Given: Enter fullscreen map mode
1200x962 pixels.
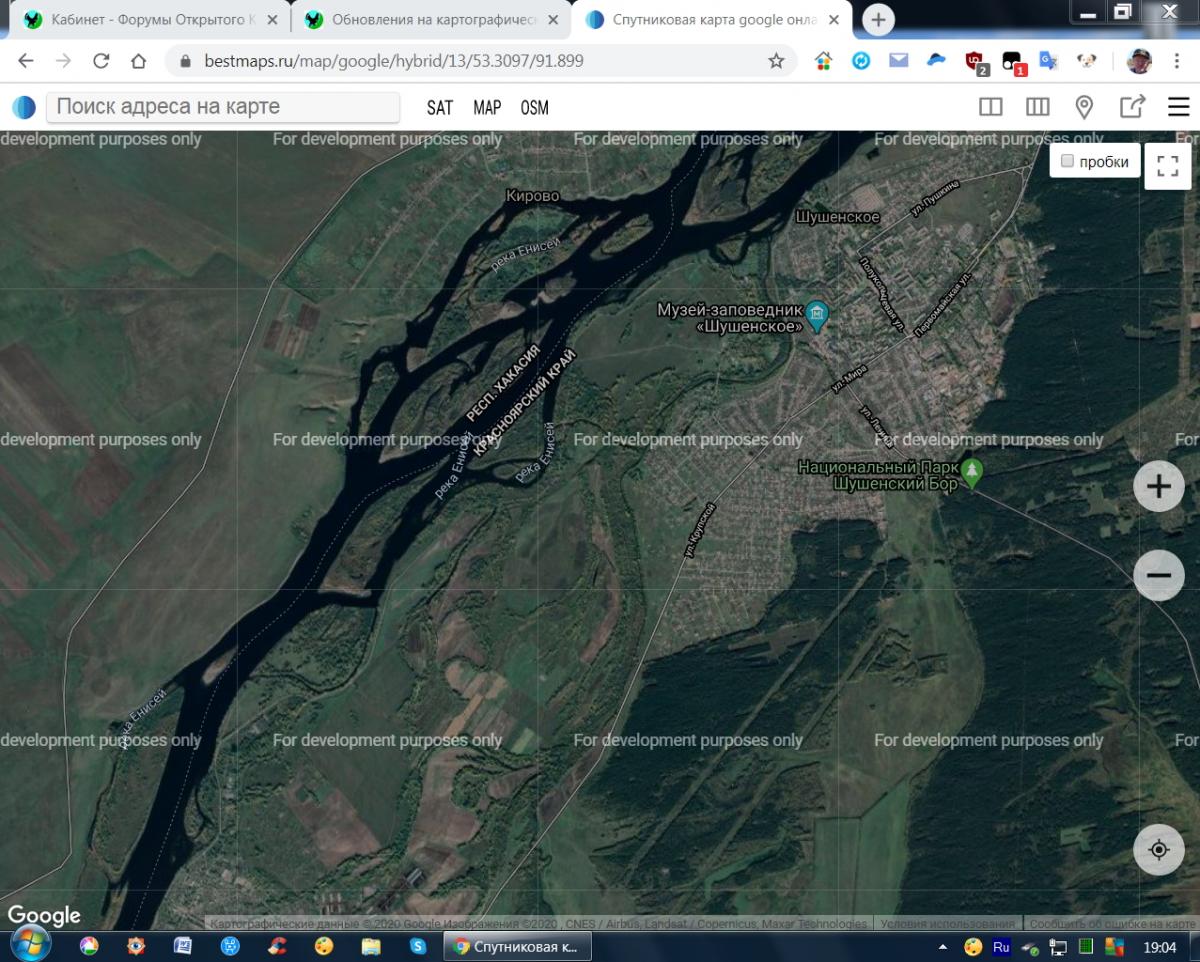Looking at the screenshot, I should (1167, 166).
